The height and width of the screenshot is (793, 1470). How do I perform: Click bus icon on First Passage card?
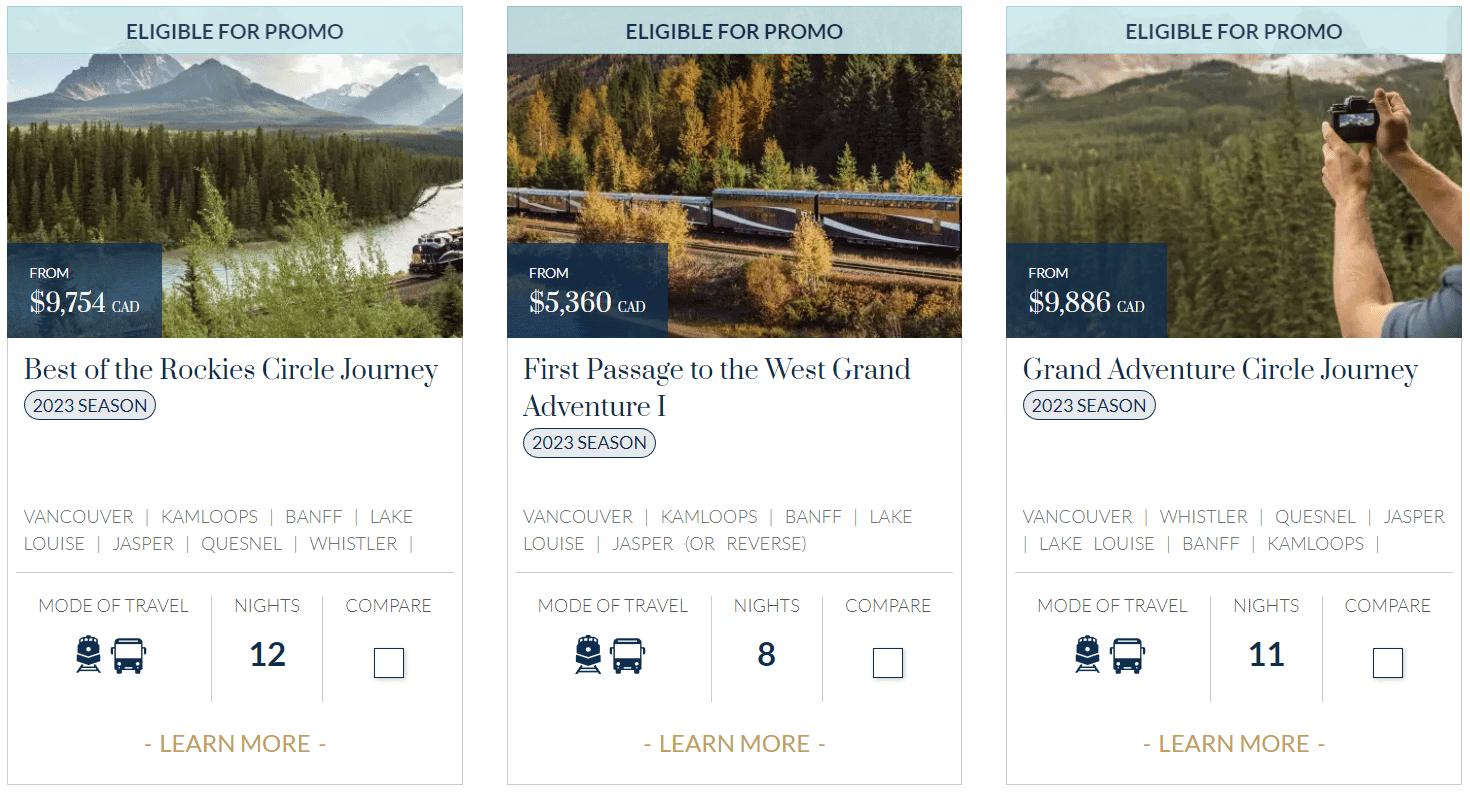click(x=628, y=656)
